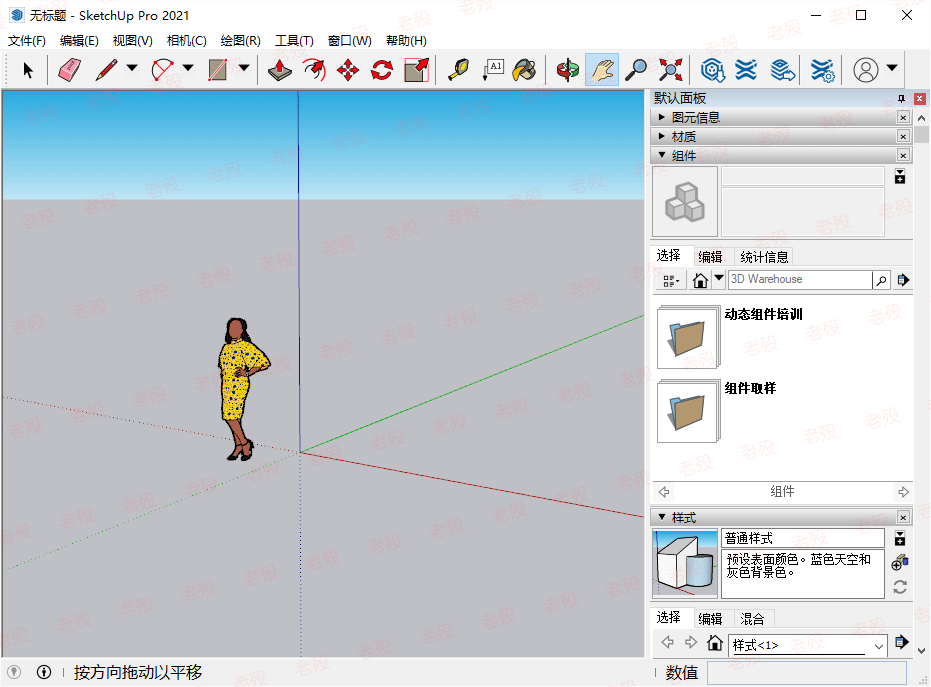This screenshot has width=931, height=687.
Task: Collapse the 样式 panel
Action: coord(661,517)
